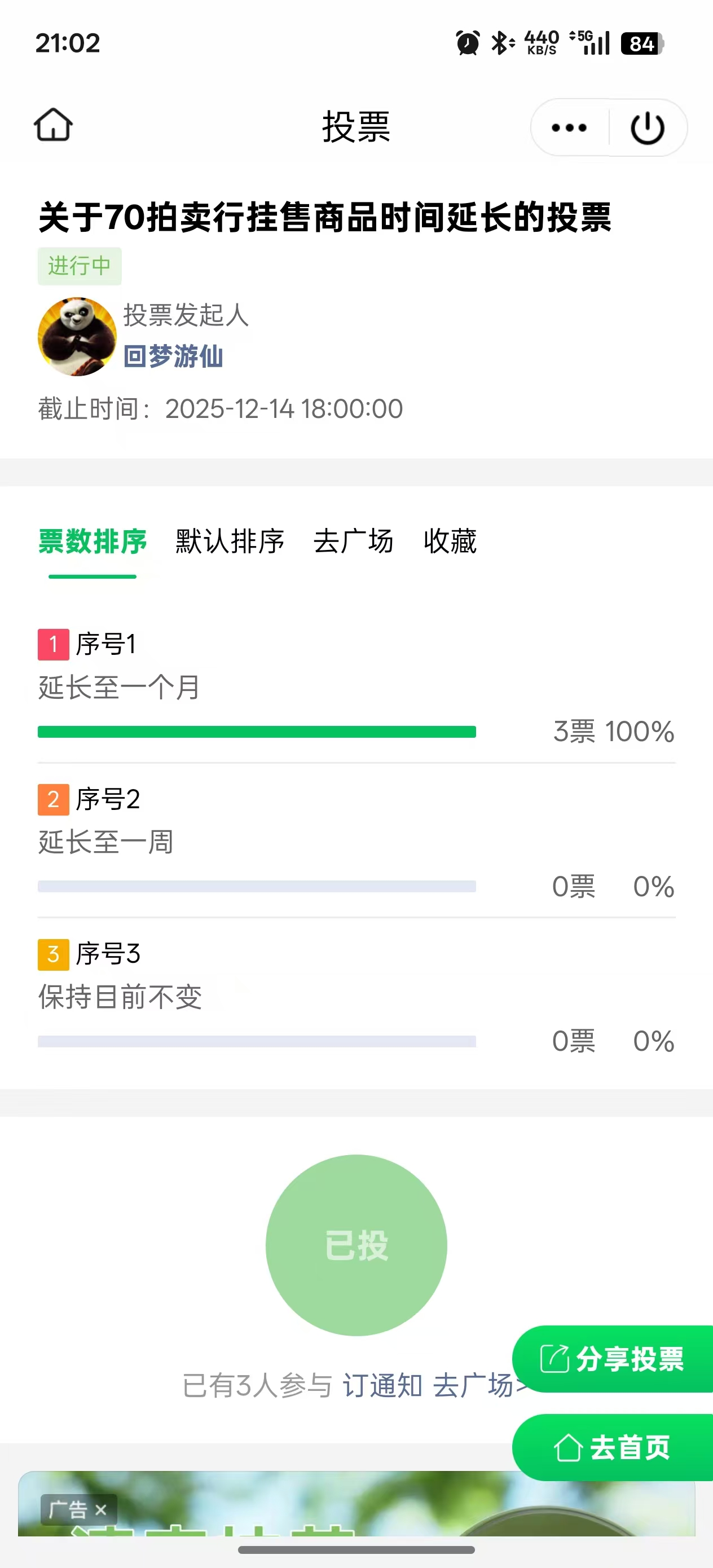Switch to 默认排序 tab
Viewport: 713px width, 1568px height.
tap(230, 541)
